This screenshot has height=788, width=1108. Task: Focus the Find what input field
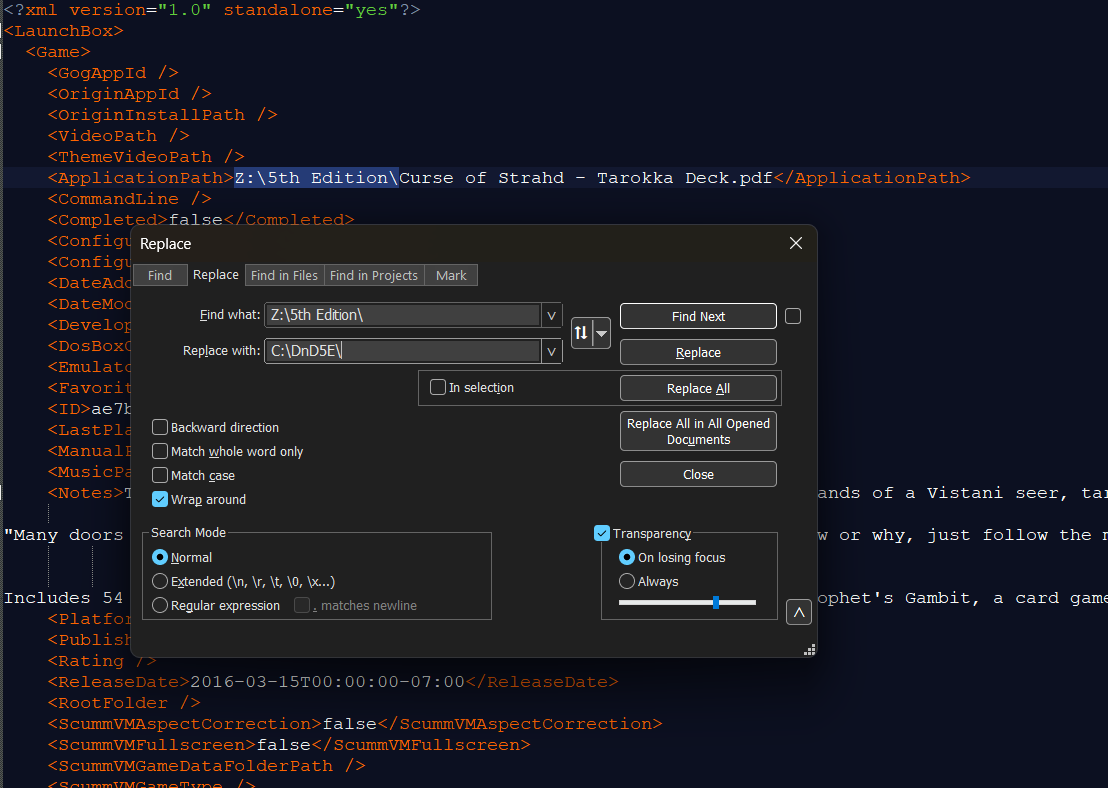click(403, 315)
